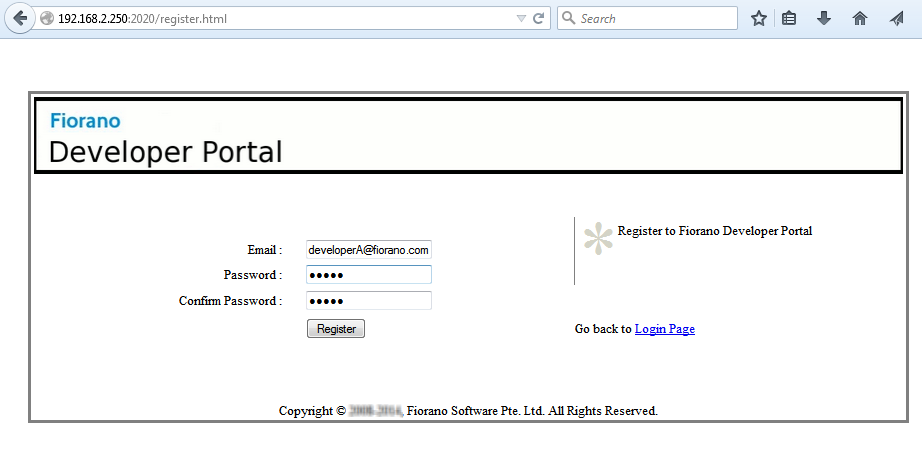Click the 'Go back to' text

click(603, 329)
